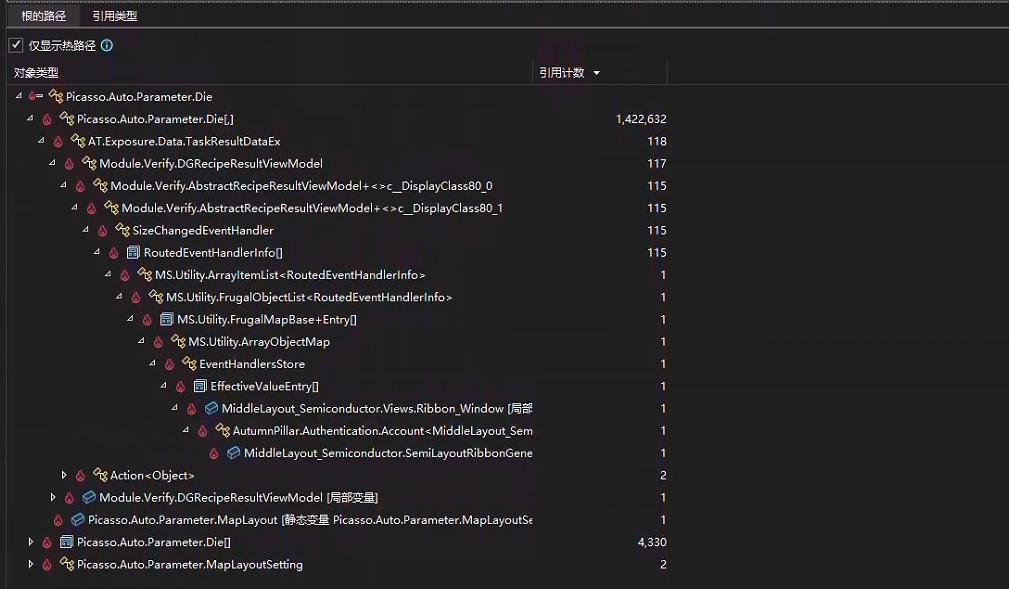
Task: Click cube icon of MiddleLayout_Semiconductor.Views.Ribbon_Window row
Action: tap(211, 409)
